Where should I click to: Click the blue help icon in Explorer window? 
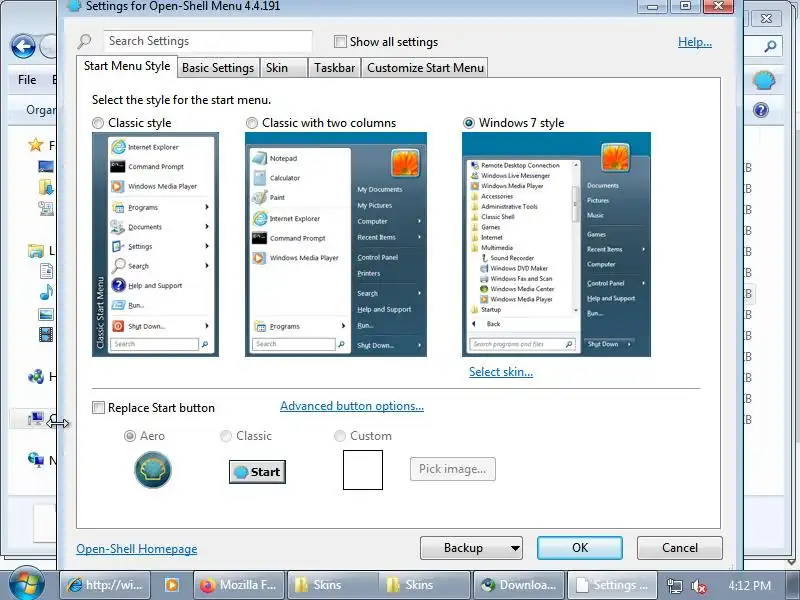pos(761,110)
